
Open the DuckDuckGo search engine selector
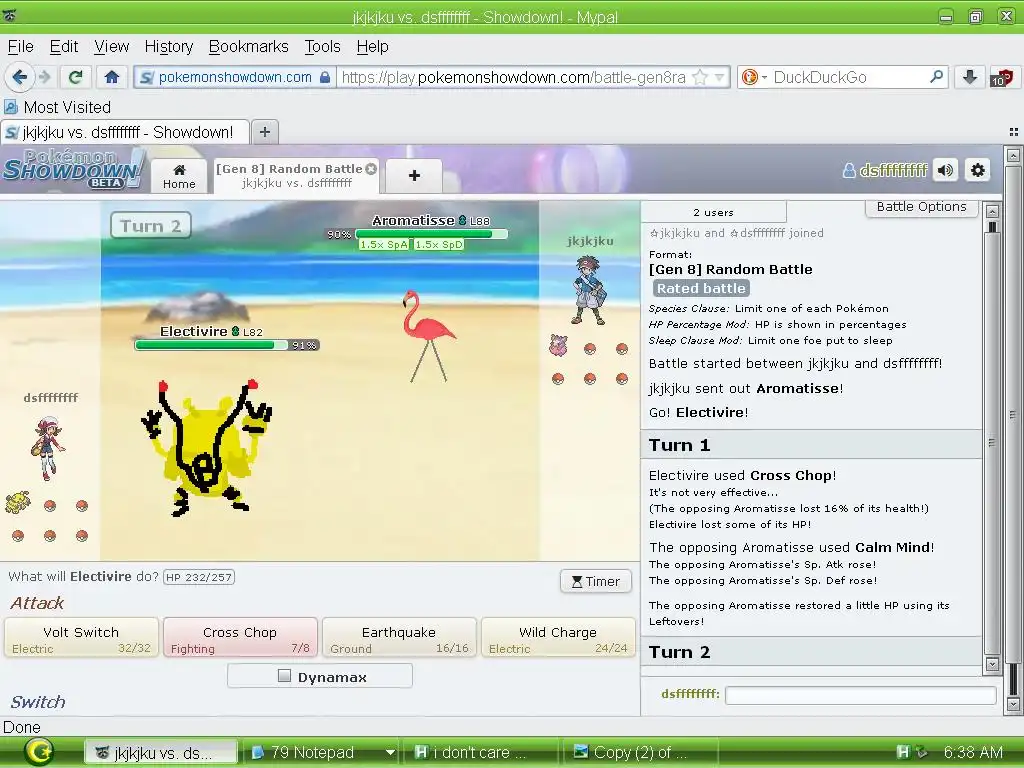(x=754, y=77)
